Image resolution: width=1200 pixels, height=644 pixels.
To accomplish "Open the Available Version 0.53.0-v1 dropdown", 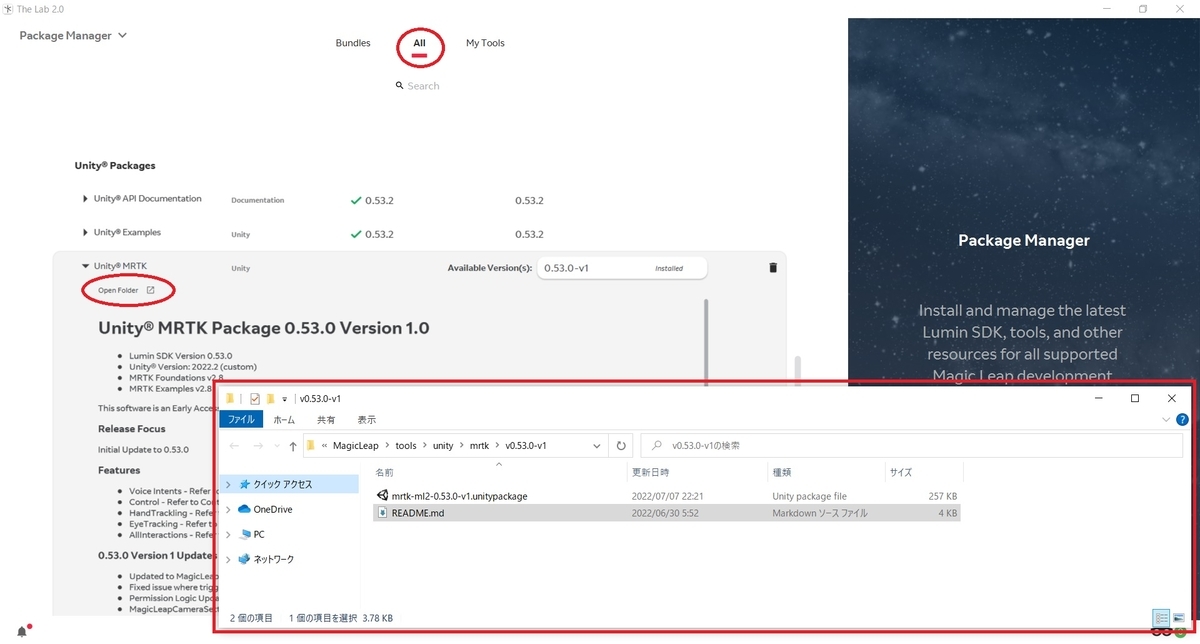I will click(622, 268).
